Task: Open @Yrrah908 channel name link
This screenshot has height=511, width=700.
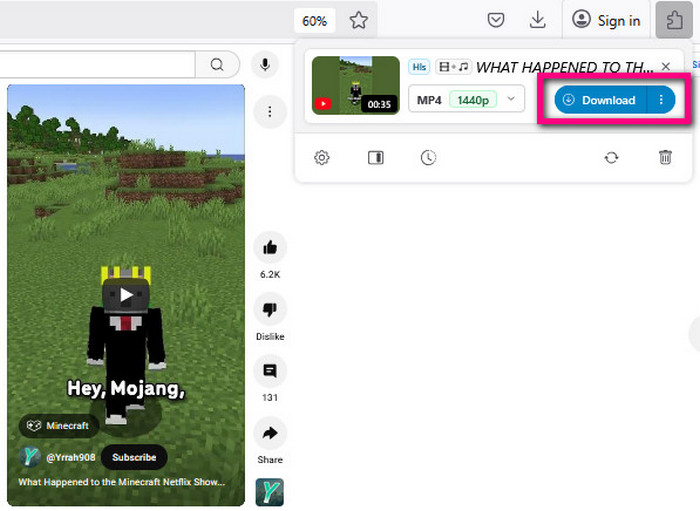Action: tap(71, 457)
